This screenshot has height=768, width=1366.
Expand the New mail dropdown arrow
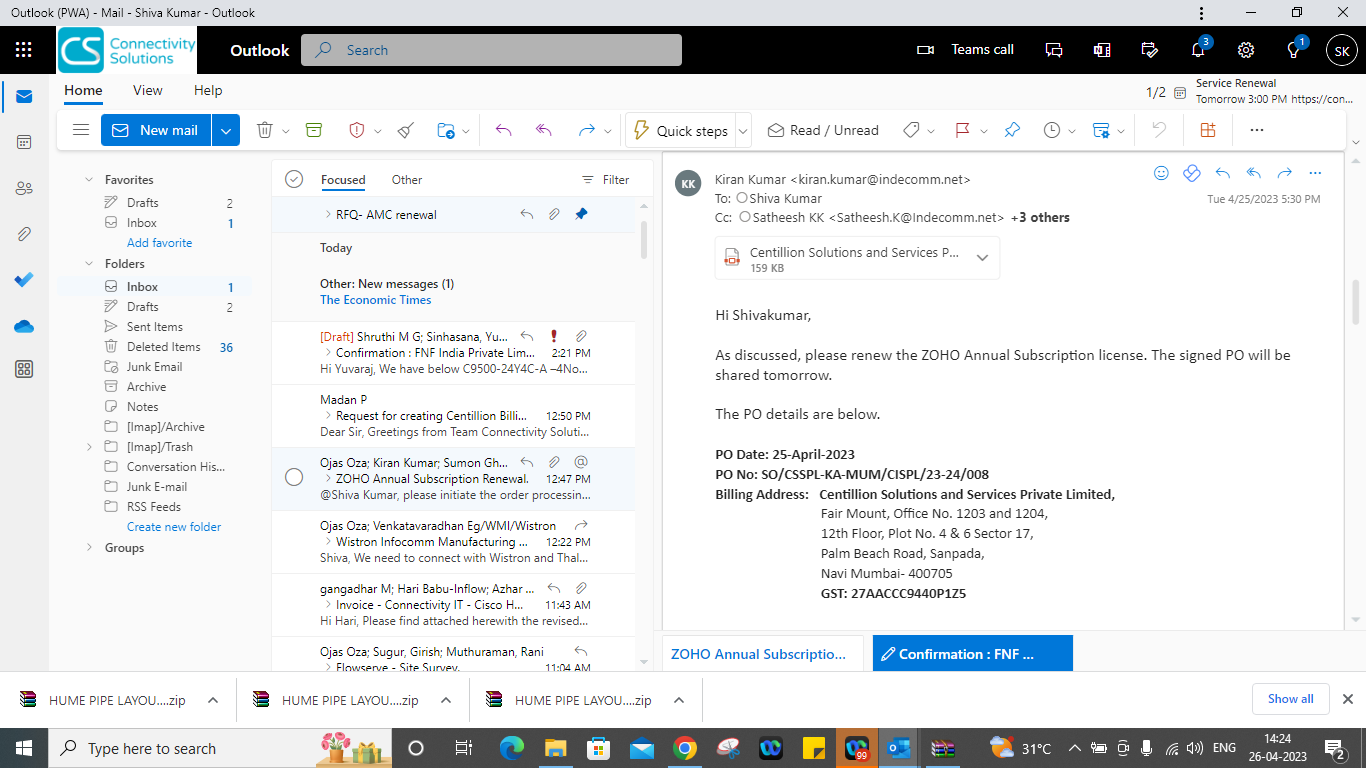point(226,130)
